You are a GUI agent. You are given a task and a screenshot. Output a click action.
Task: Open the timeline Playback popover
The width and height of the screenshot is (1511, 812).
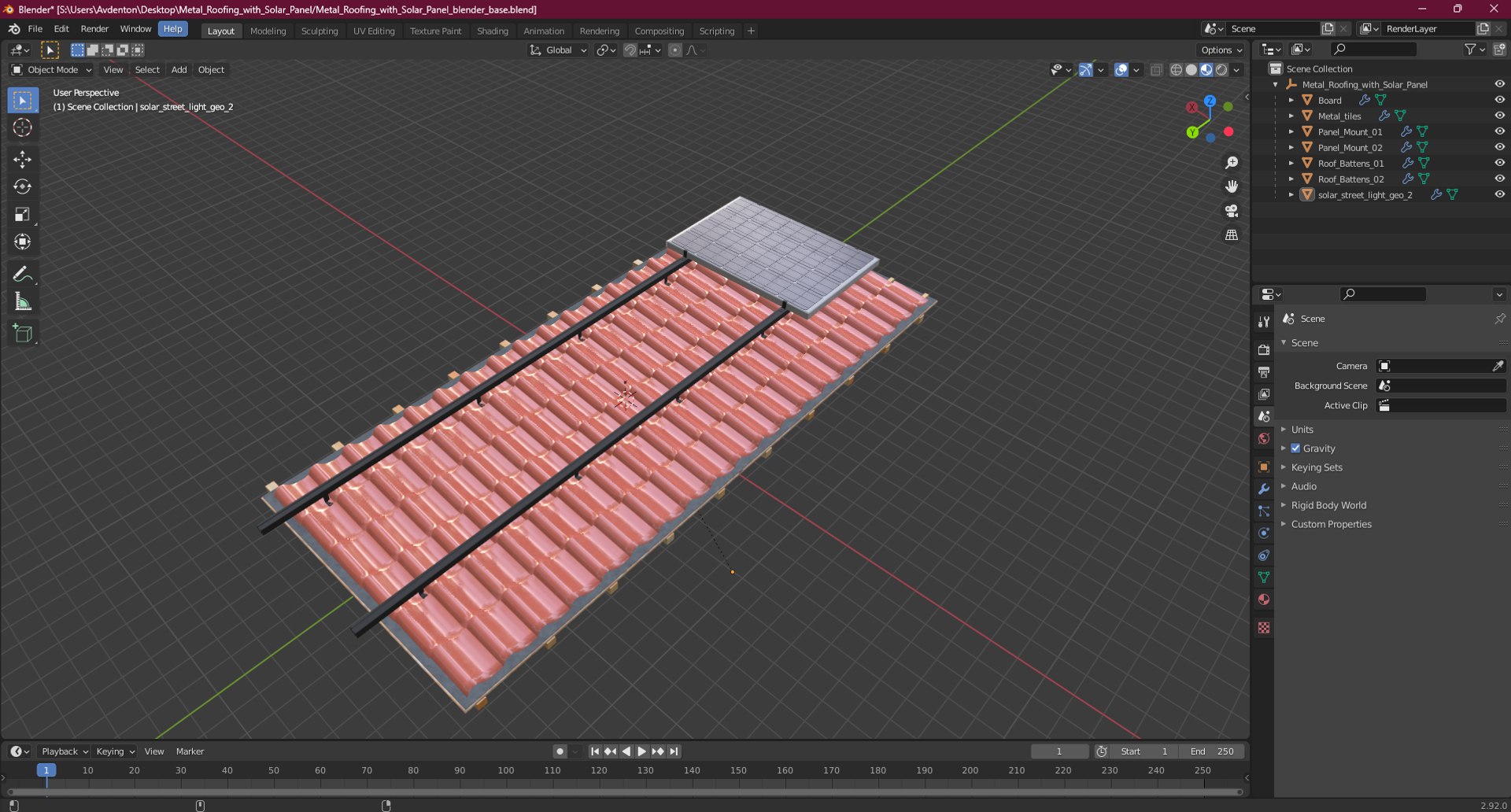pyautogui.click(x=65, y=751)
